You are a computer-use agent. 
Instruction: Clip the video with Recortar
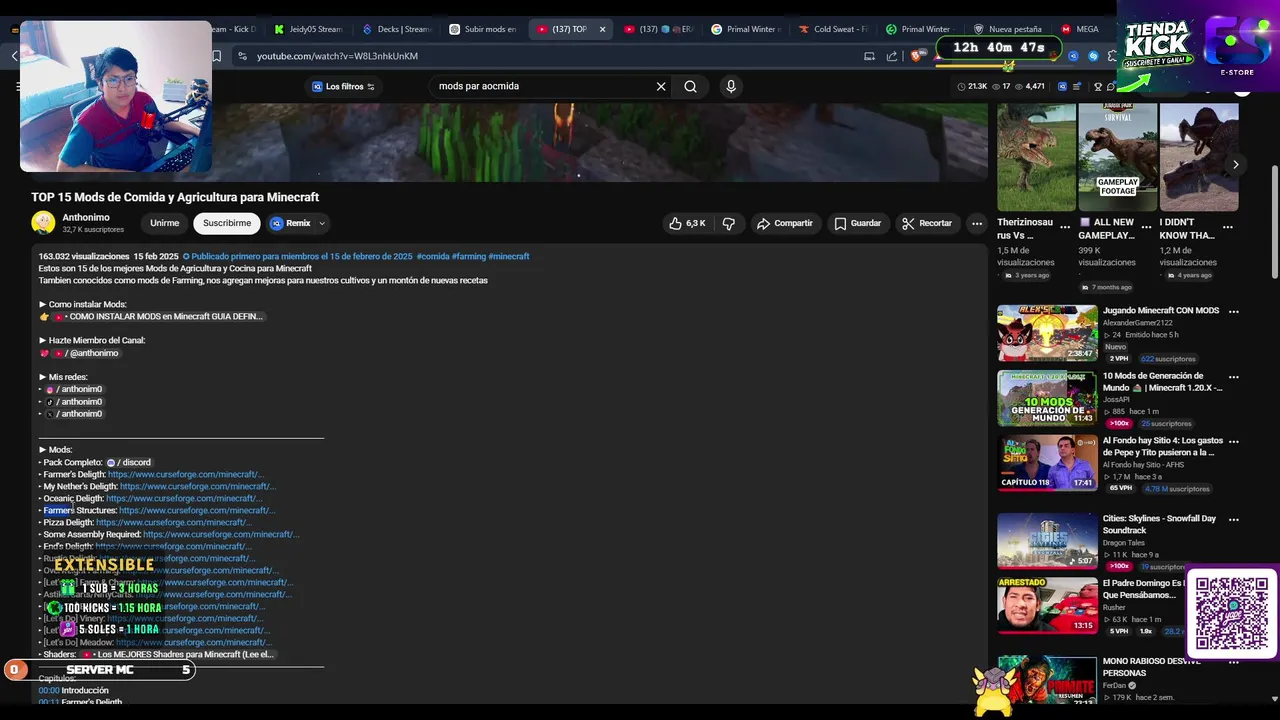point(926,223)
